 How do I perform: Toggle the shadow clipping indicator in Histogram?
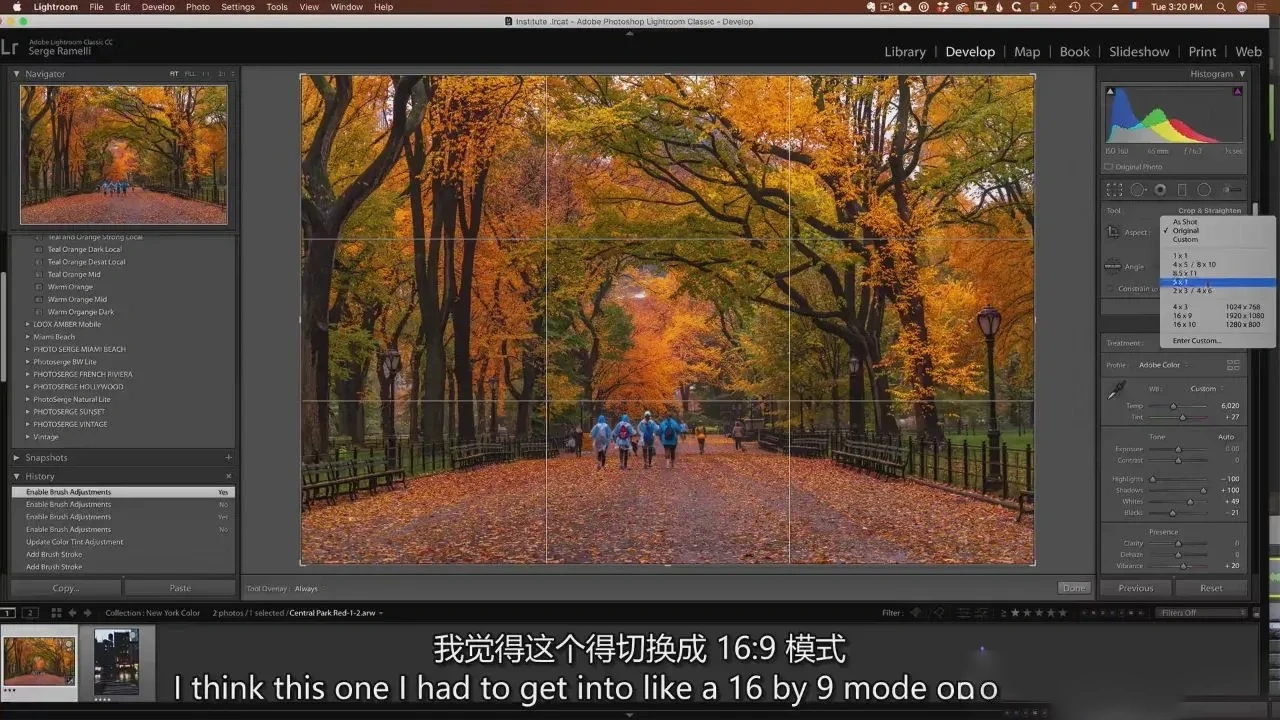[x=1109, y=91]
